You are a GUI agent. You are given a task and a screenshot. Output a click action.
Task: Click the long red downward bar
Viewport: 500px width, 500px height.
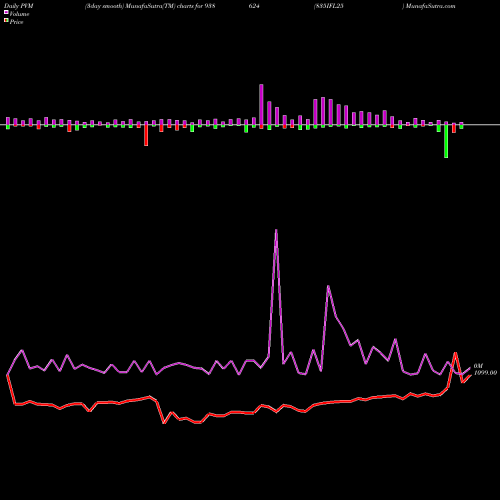click(x=146, y=135)
